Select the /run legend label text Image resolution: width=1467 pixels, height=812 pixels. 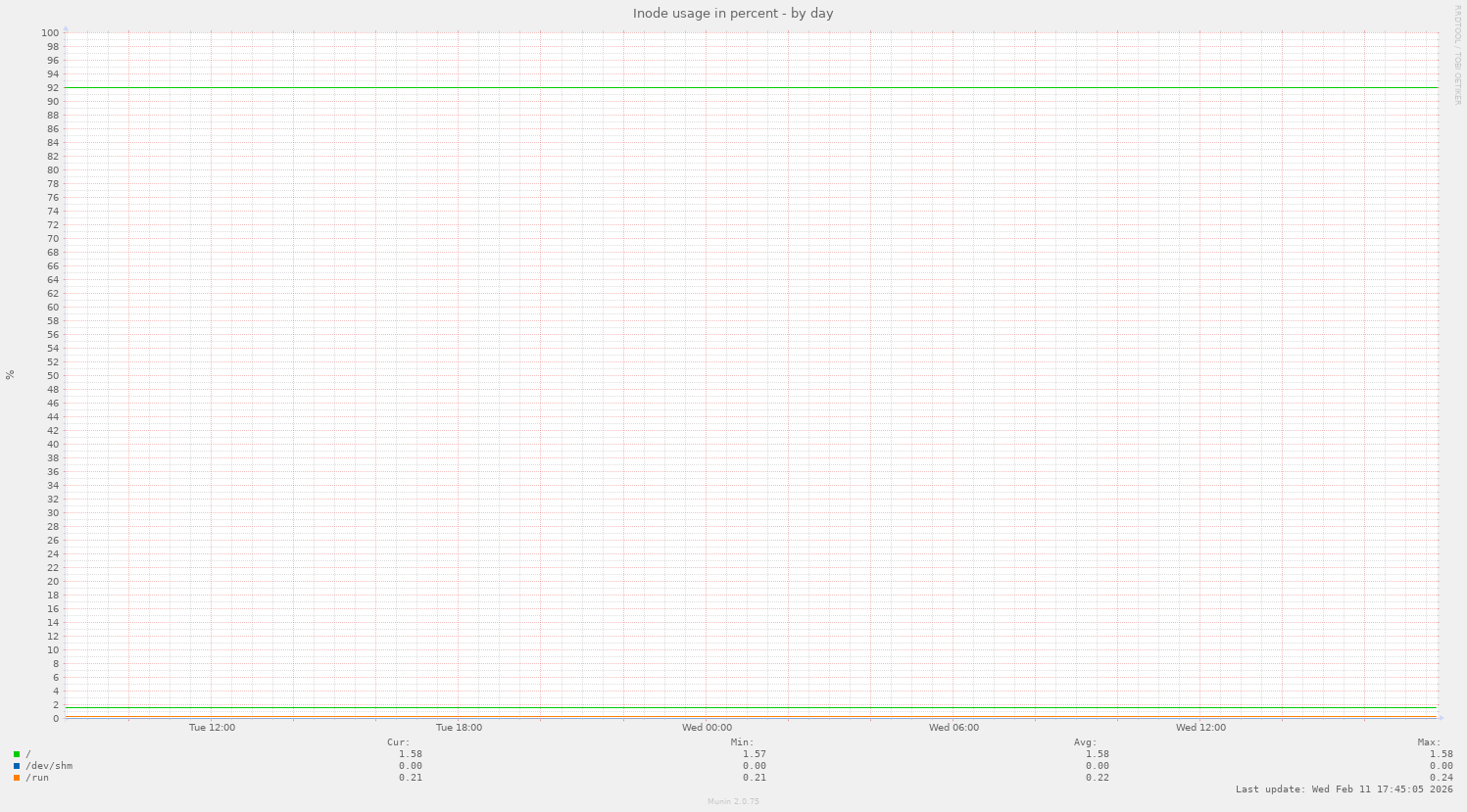[37, 777]
